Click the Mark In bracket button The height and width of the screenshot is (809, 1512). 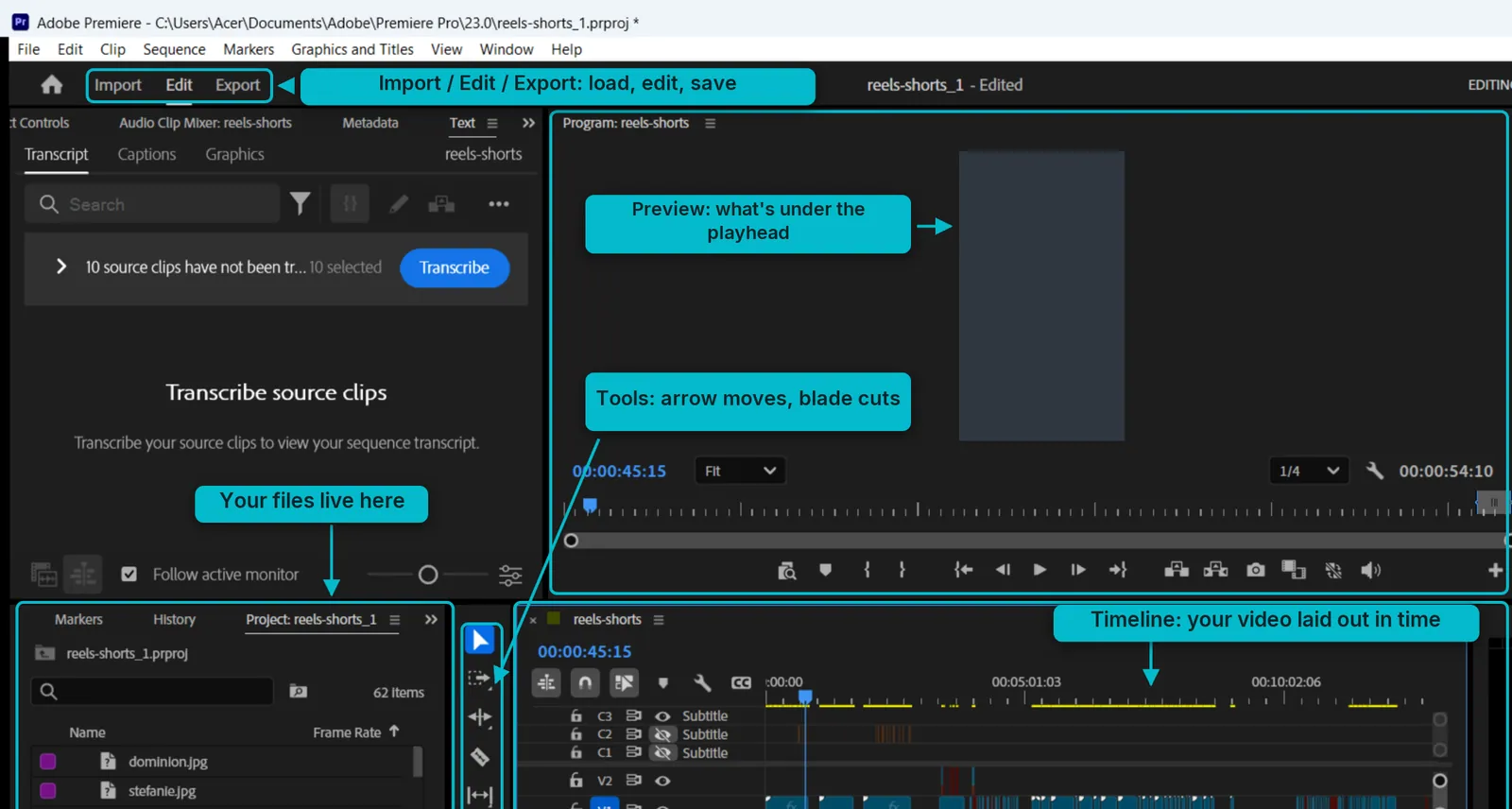point(867,570)
